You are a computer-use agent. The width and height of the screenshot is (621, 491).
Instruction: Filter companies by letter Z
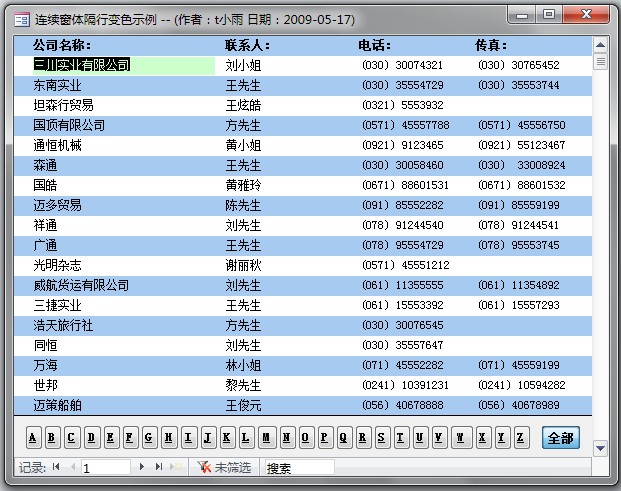tap(521, 438)
